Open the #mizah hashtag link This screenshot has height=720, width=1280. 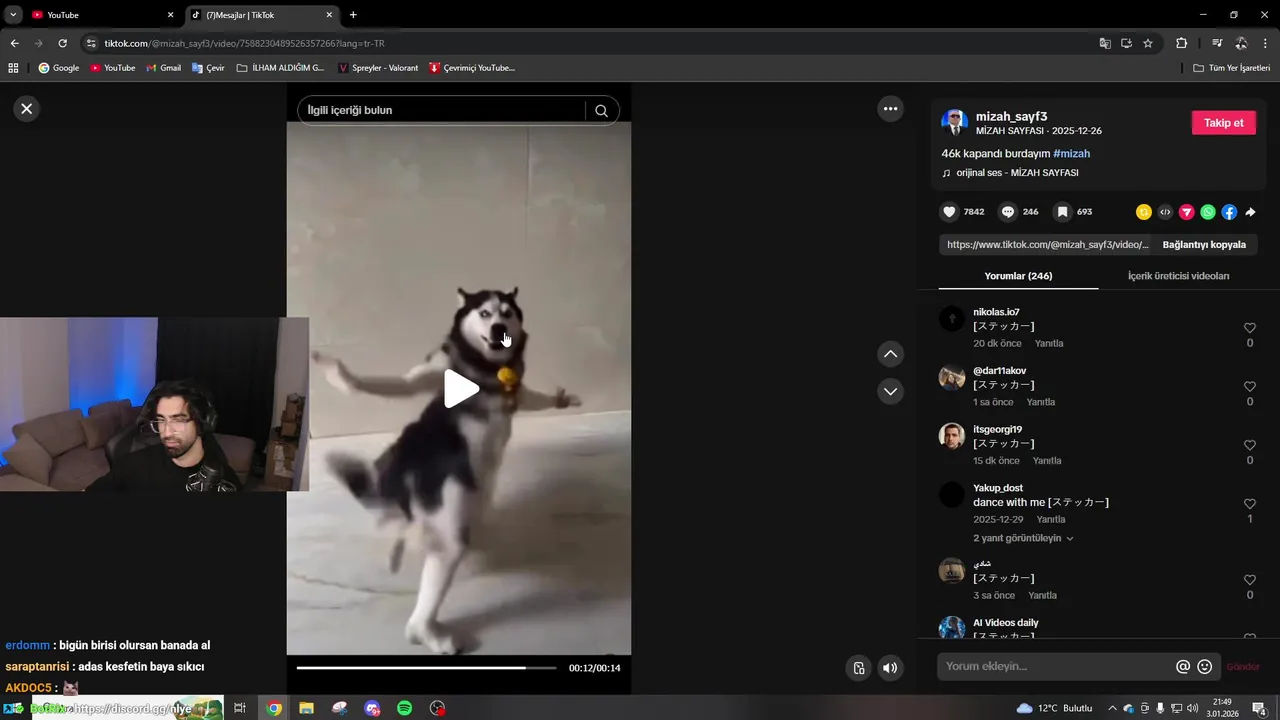(1071, 153)
